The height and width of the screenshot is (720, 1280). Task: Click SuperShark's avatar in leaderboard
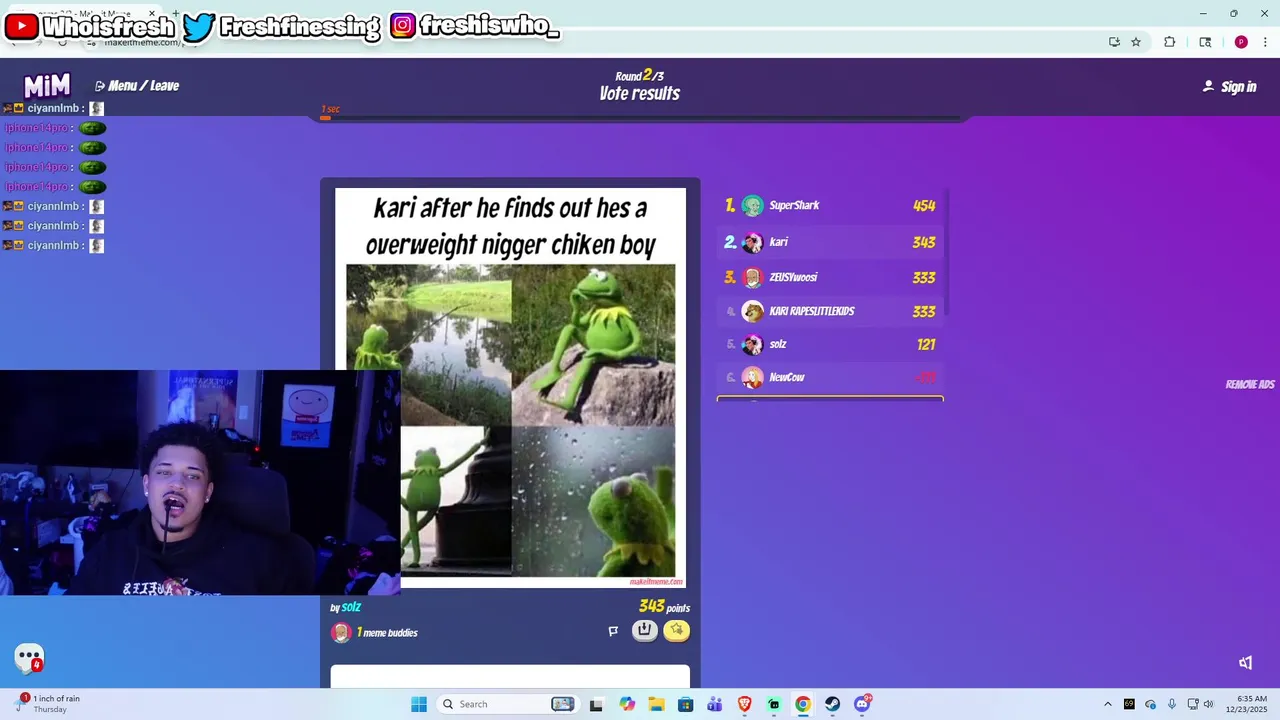click(752, 205)
